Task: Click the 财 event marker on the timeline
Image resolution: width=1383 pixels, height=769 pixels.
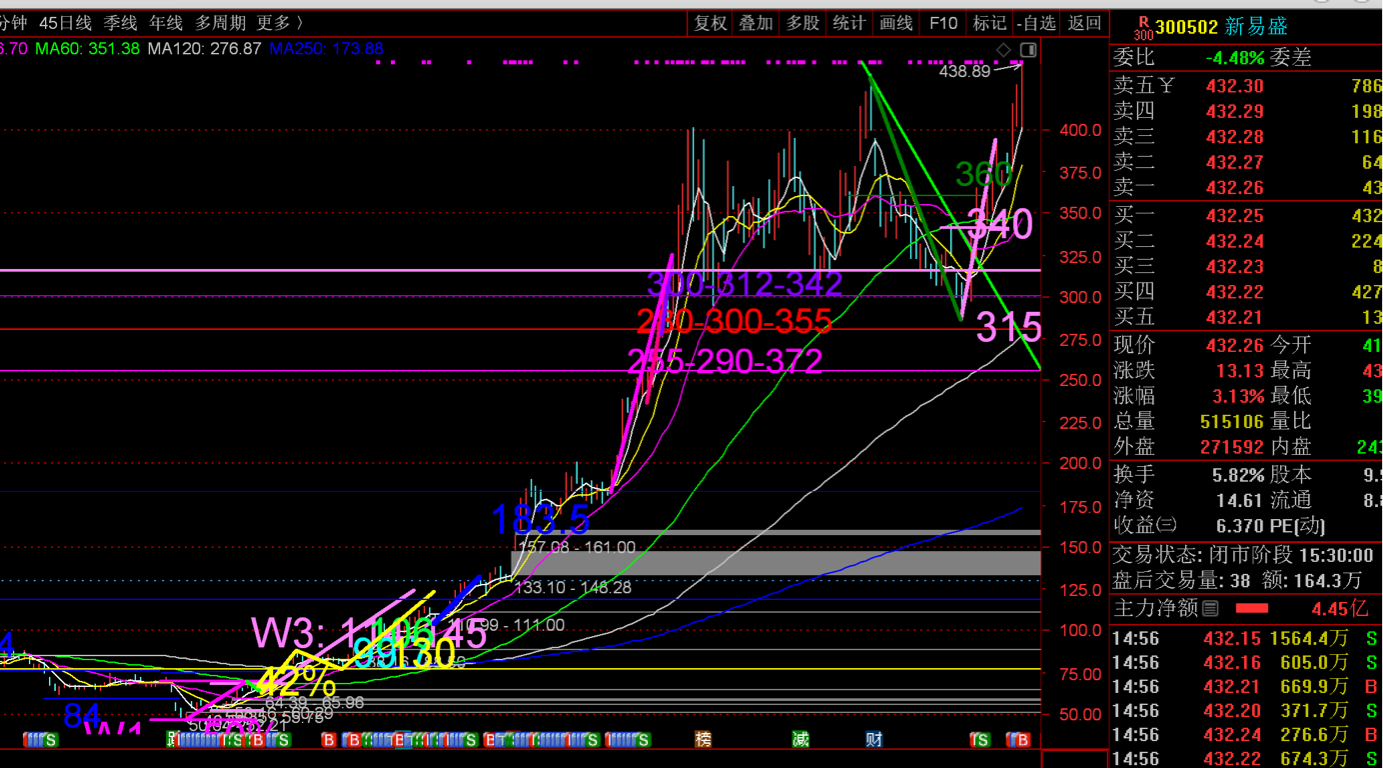Action: point(874,739)
